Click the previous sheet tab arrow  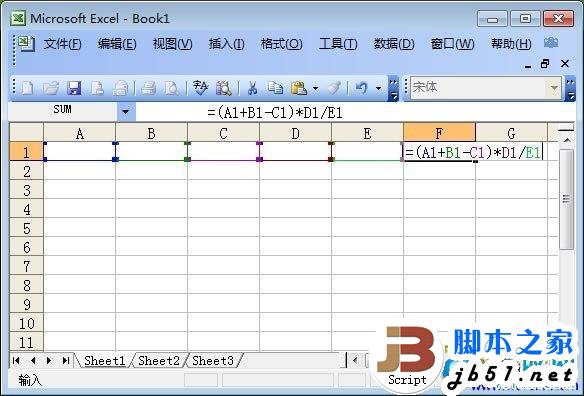[x=33, y=360]
